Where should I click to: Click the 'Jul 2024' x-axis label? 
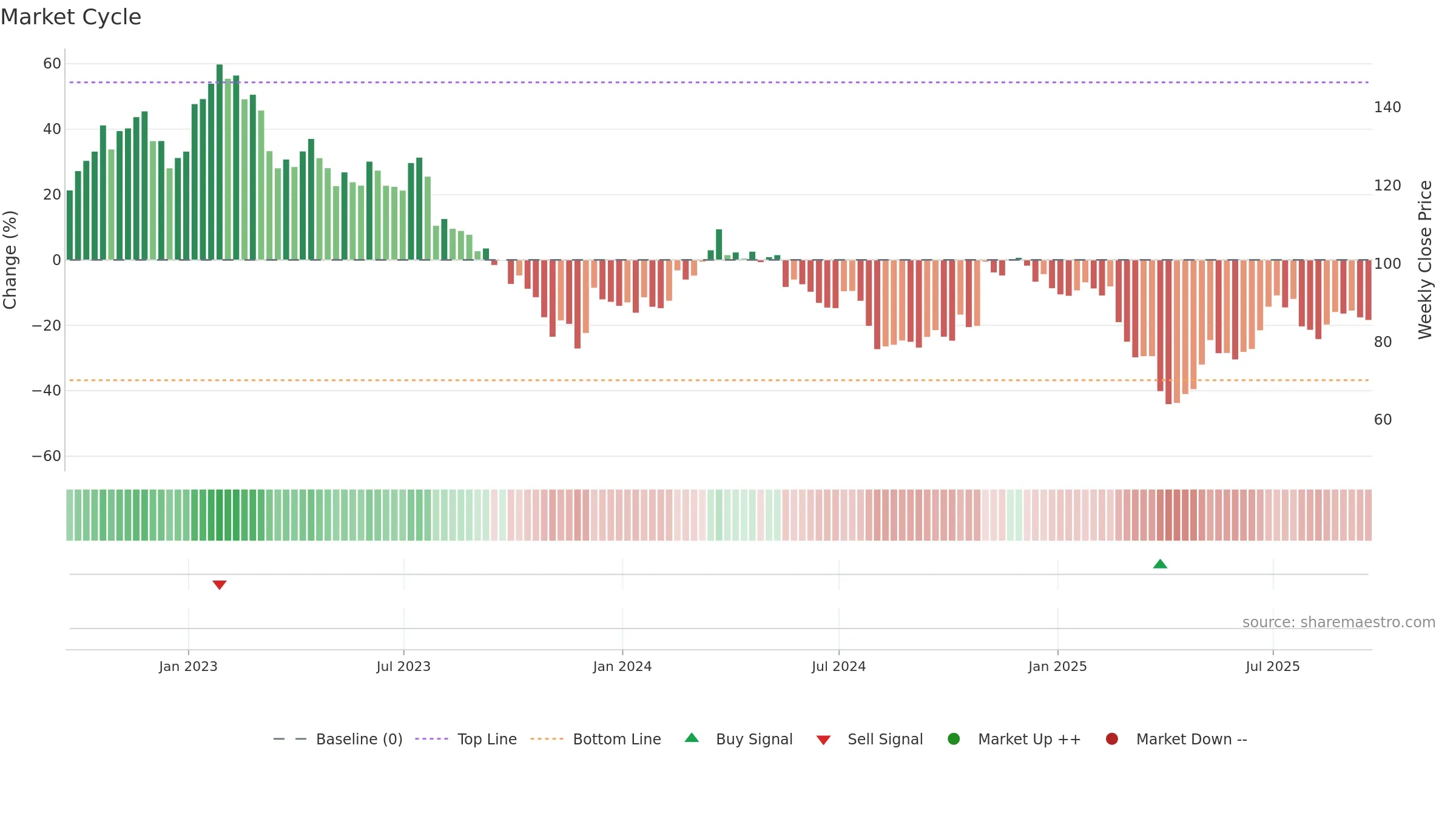click(x=839, y=667)
